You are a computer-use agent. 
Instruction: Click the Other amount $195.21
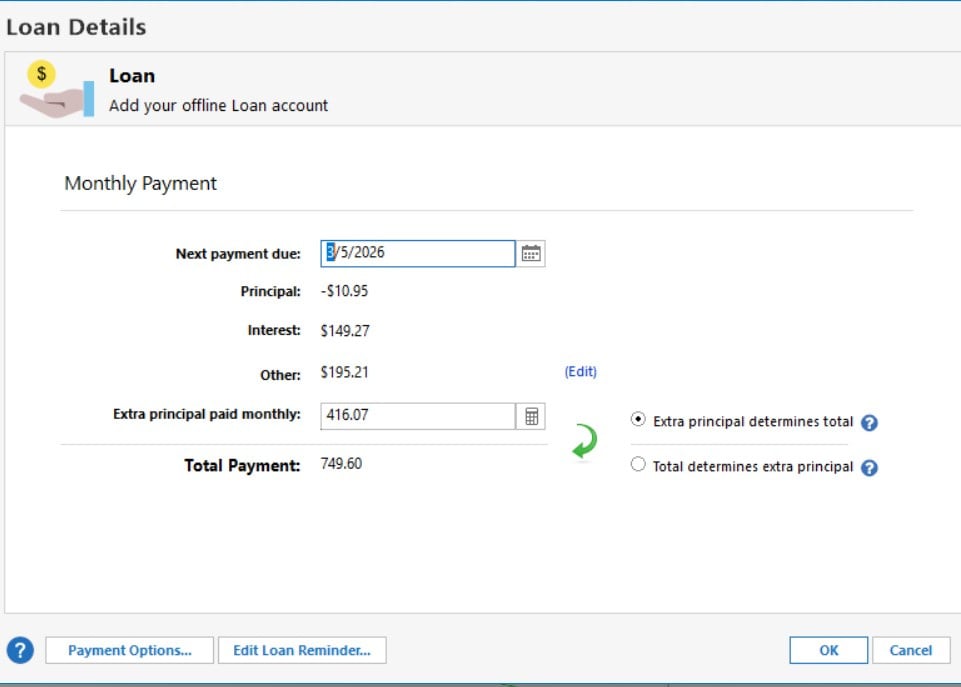coord(344,373)
